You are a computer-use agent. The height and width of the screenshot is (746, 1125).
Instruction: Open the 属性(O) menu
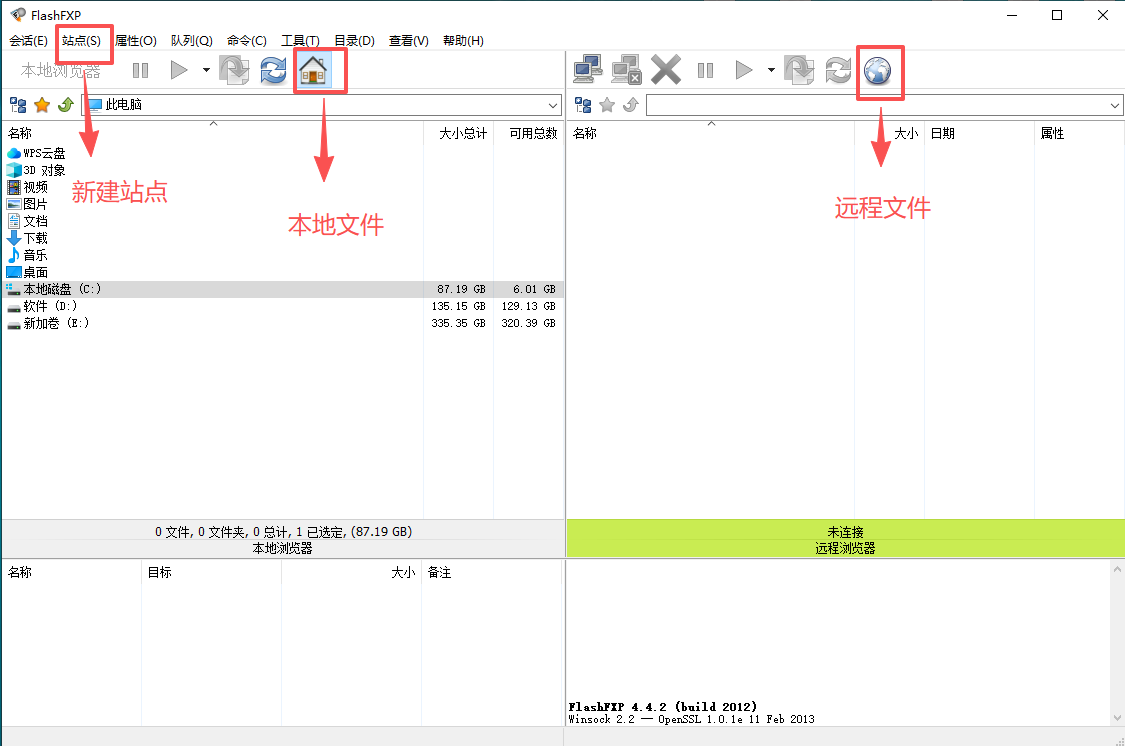[x=136, y=41]
